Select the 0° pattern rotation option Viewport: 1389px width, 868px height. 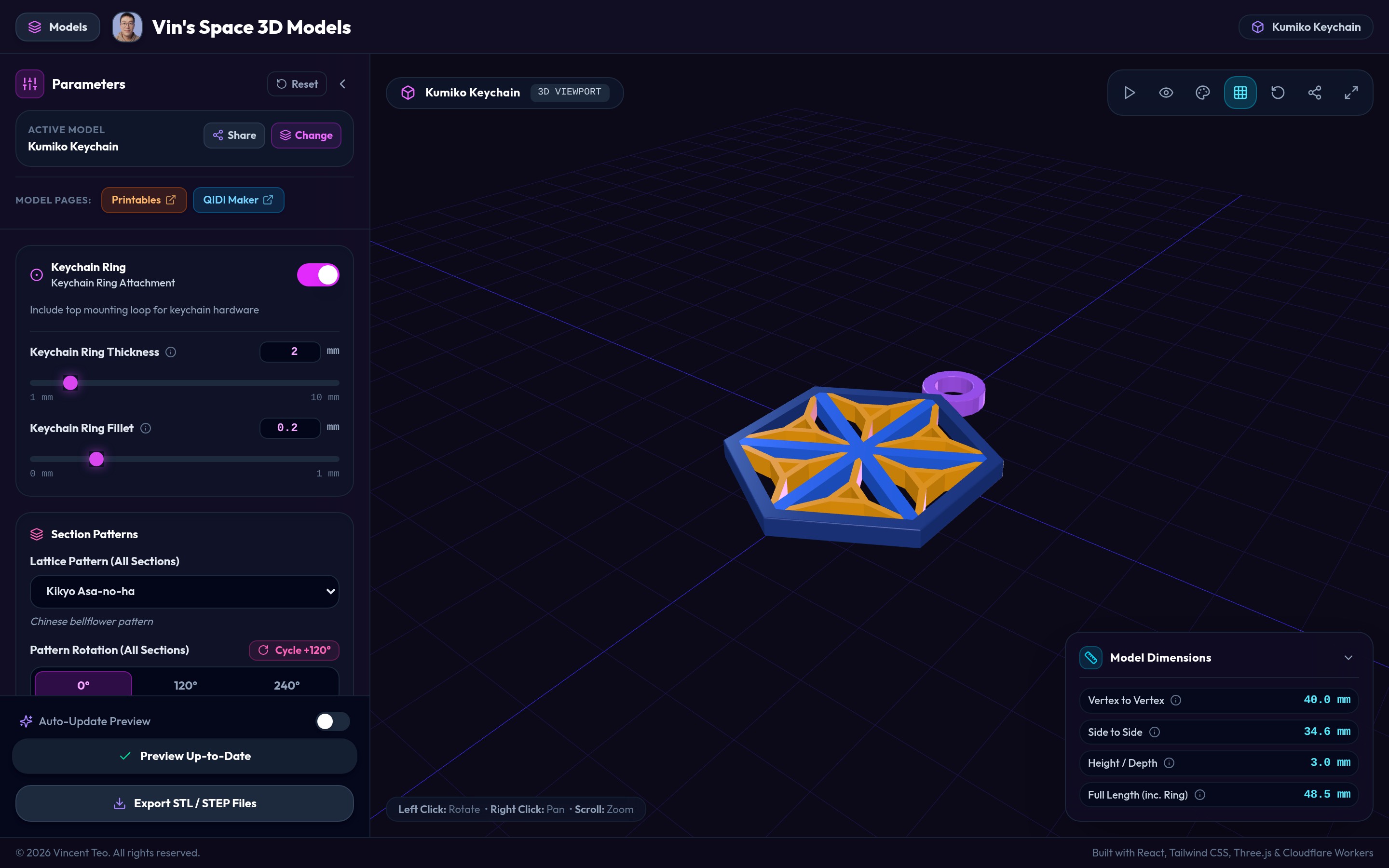click(83, 685)
